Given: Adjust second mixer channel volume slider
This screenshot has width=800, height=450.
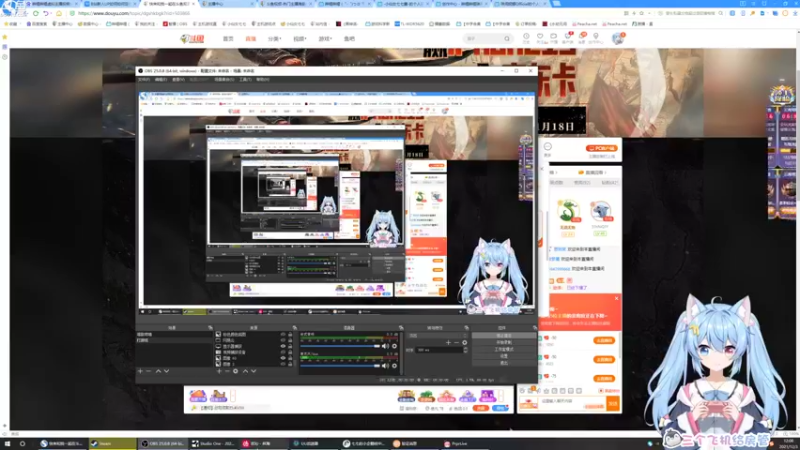Looking at the screenshot, I should point(340,365).
